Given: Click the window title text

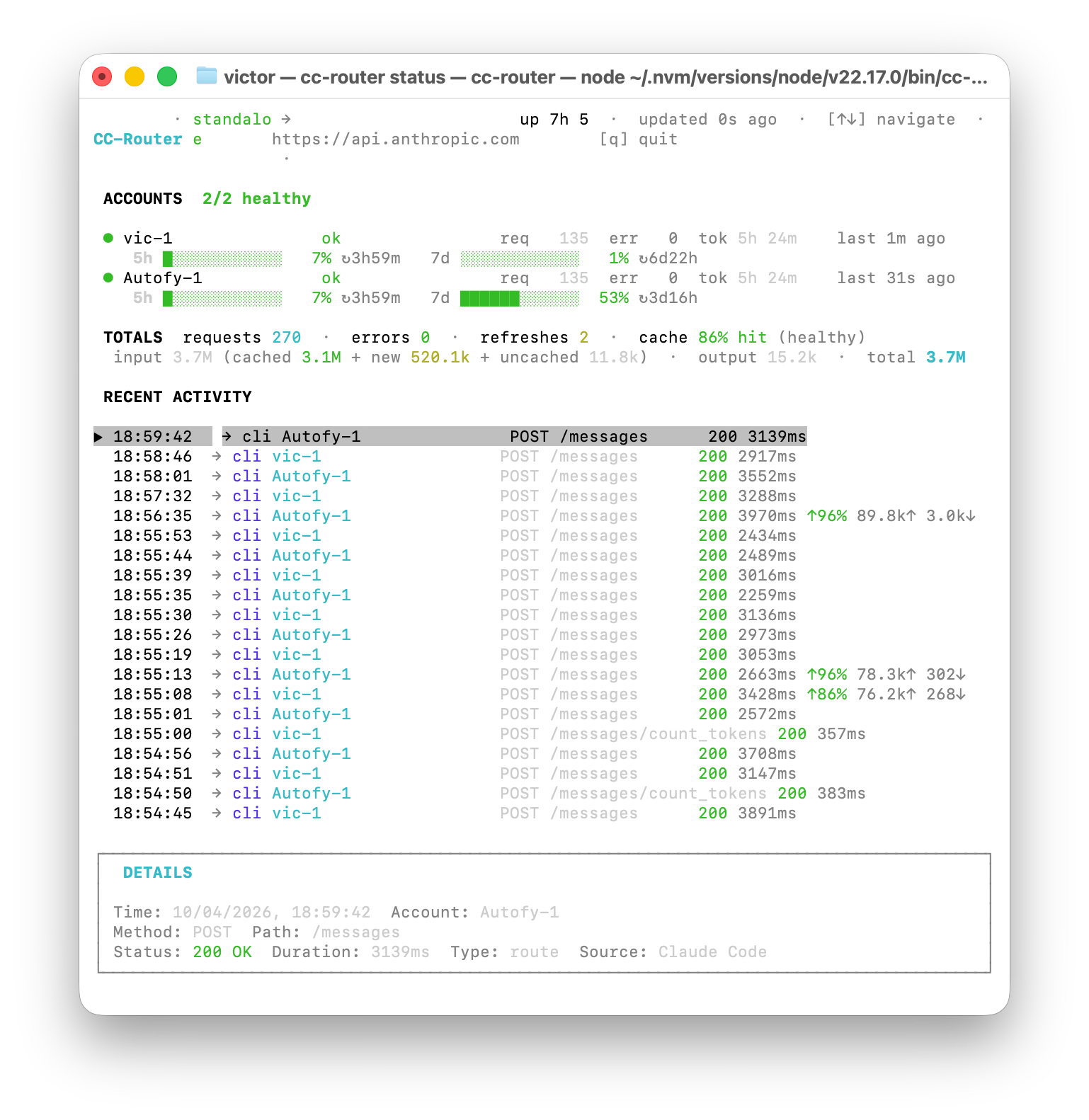Looking at the screenshot, I should pos(605,76).
